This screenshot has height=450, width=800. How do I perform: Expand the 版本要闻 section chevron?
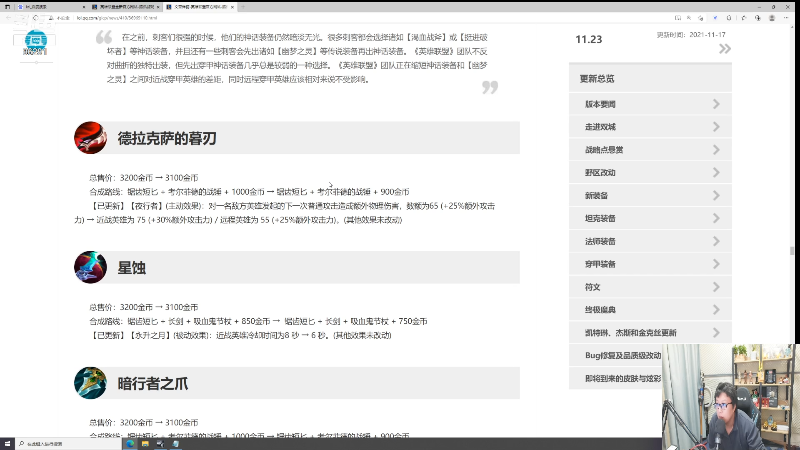(x=716, y=104)
